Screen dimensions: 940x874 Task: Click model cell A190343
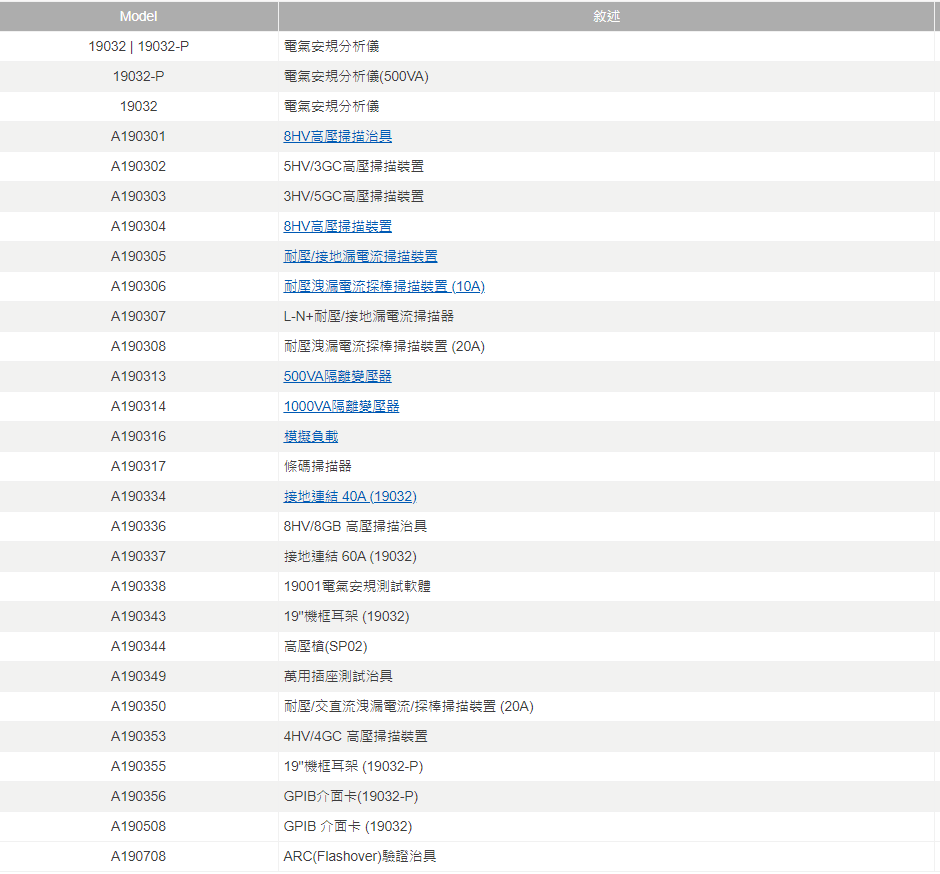tap(138, 616)
